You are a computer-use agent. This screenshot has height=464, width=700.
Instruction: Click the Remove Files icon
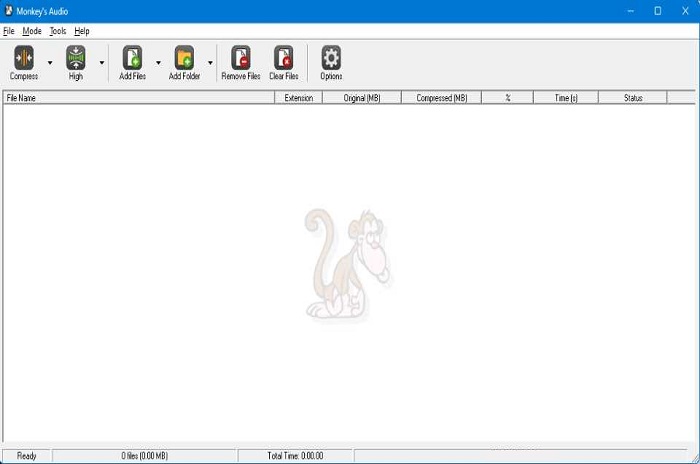[x=240, y=58]
